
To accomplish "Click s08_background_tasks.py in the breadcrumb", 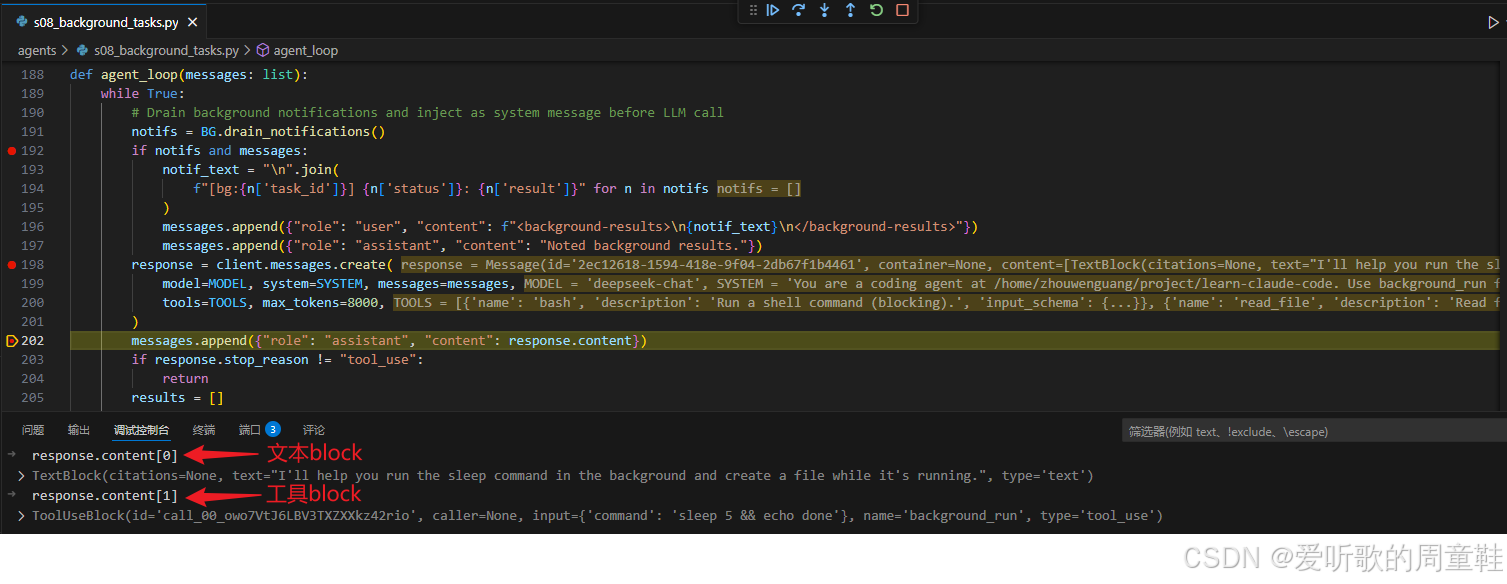I will (x=166, y=50).
